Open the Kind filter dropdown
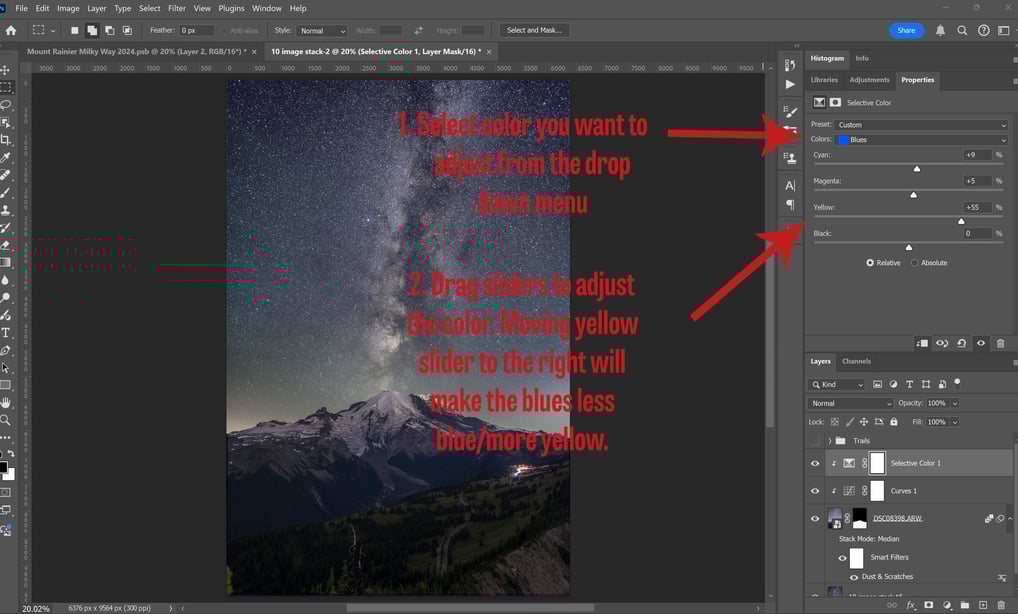Viewport: 1018px width, 614px height. click(x=837, y=384)
